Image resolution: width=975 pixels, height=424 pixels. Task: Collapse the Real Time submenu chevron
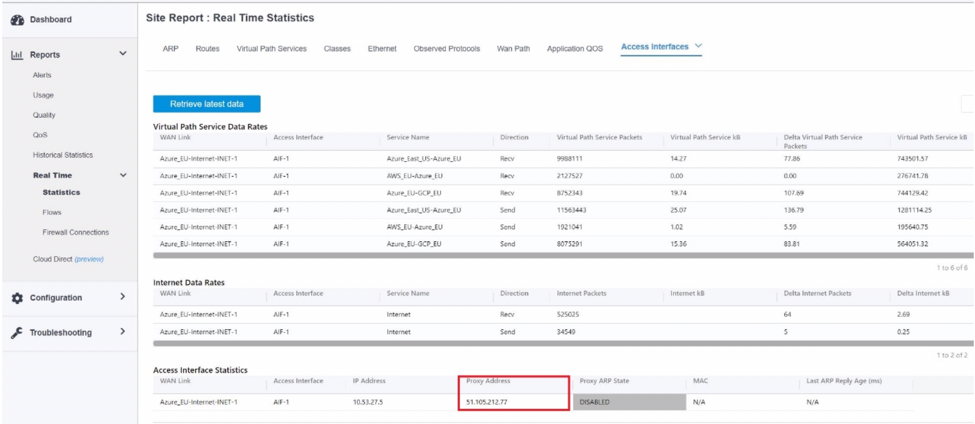click(x=122, y=175)
